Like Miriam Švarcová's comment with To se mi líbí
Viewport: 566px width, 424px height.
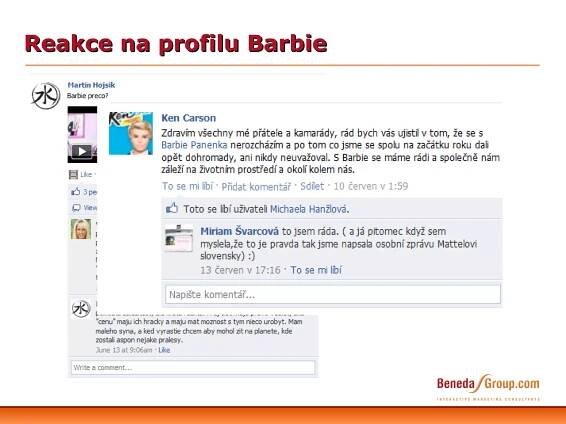click(316, 270)
